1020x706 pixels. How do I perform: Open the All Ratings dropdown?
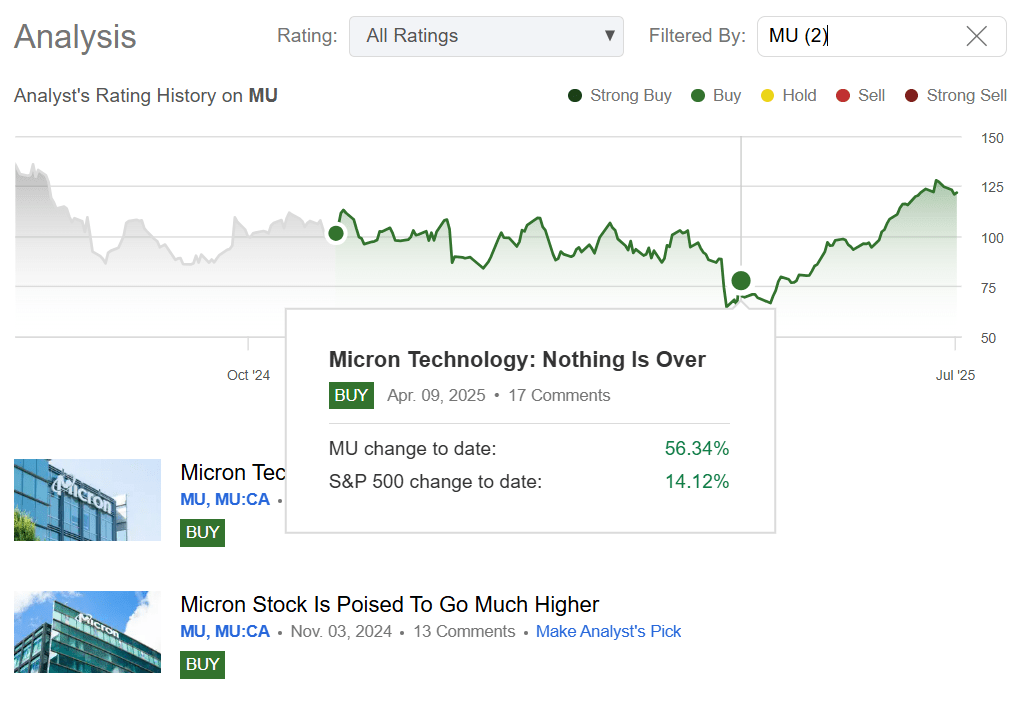pos(486,36)
